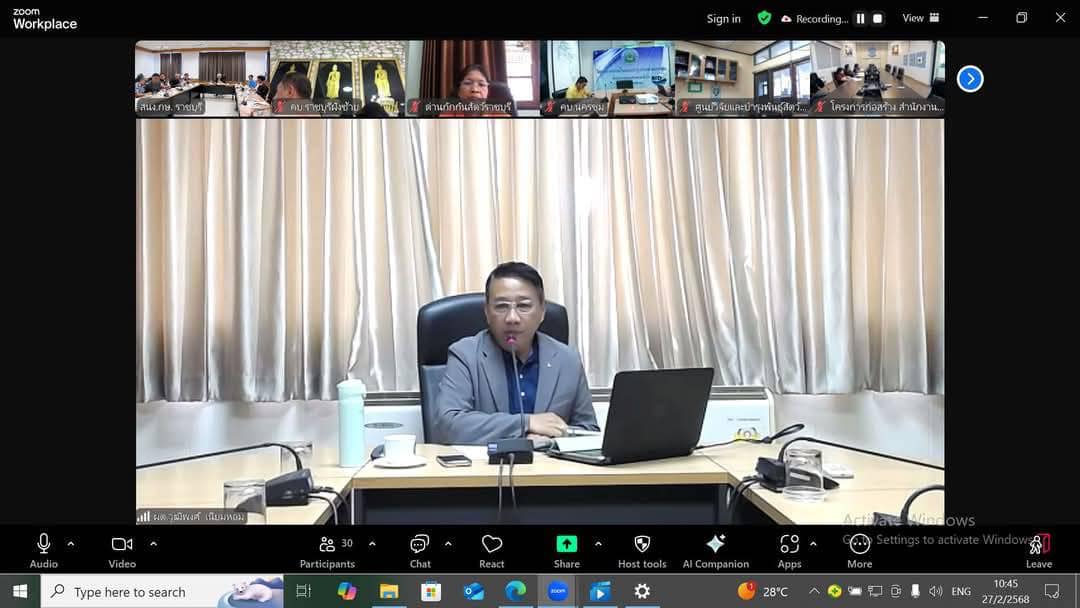Open the Chat panel

click(420, 551)
